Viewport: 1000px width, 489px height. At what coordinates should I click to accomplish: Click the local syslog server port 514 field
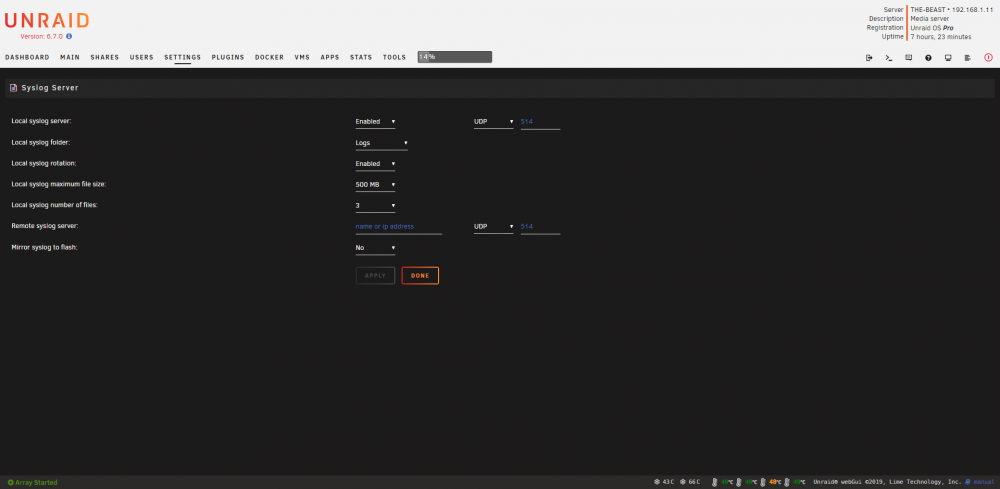pyautogui.click(x=540, y=122)
